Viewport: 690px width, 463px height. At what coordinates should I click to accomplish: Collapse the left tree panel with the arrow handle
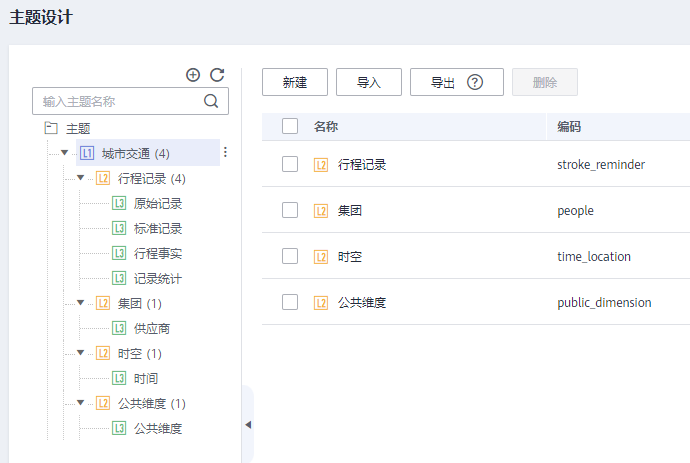click(x=248, y=425)
